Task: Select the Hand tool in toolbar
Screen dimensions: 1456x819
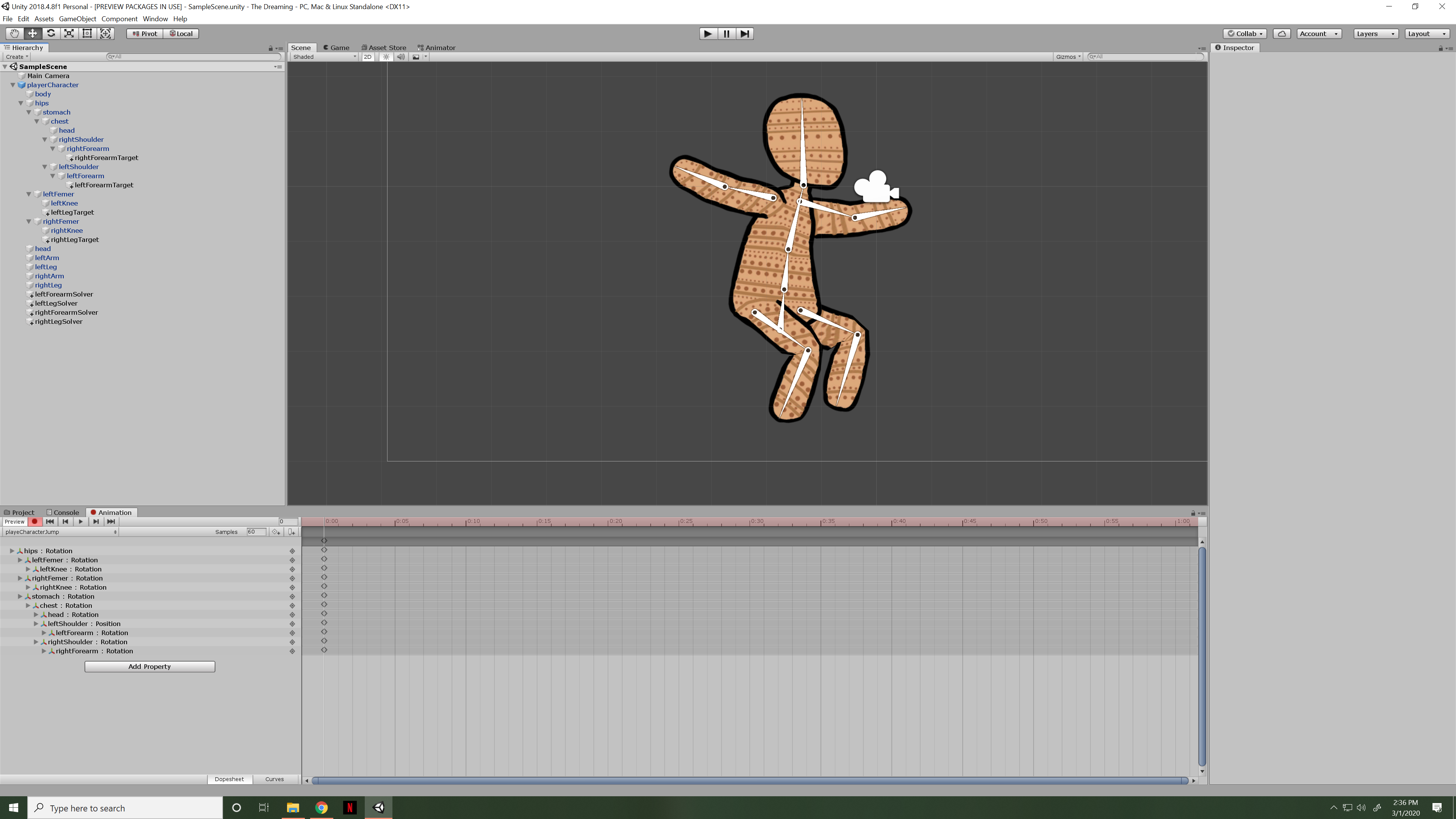Action: (14, 33)
